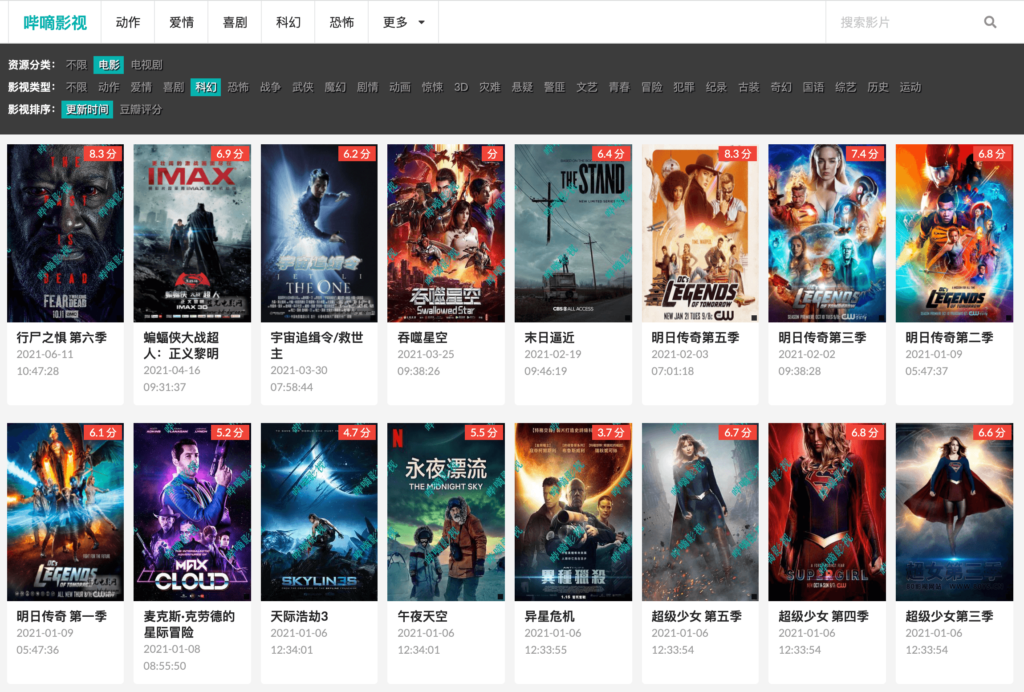The image size is (1024, 692).
Task: Filter type by 魔幻
Action: pos(335,87)
